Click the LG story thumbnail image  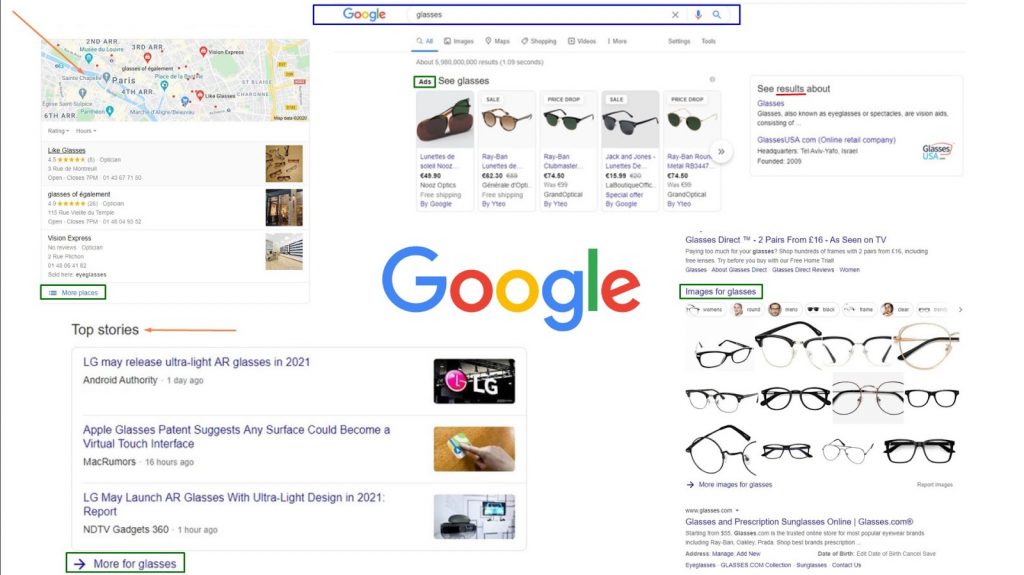pos(474,381)
